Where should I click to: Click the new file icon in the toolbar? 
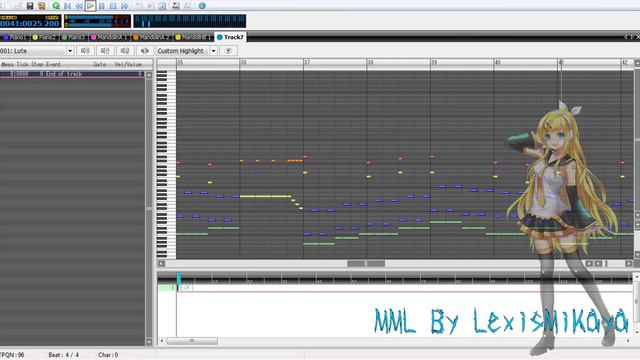7,6
